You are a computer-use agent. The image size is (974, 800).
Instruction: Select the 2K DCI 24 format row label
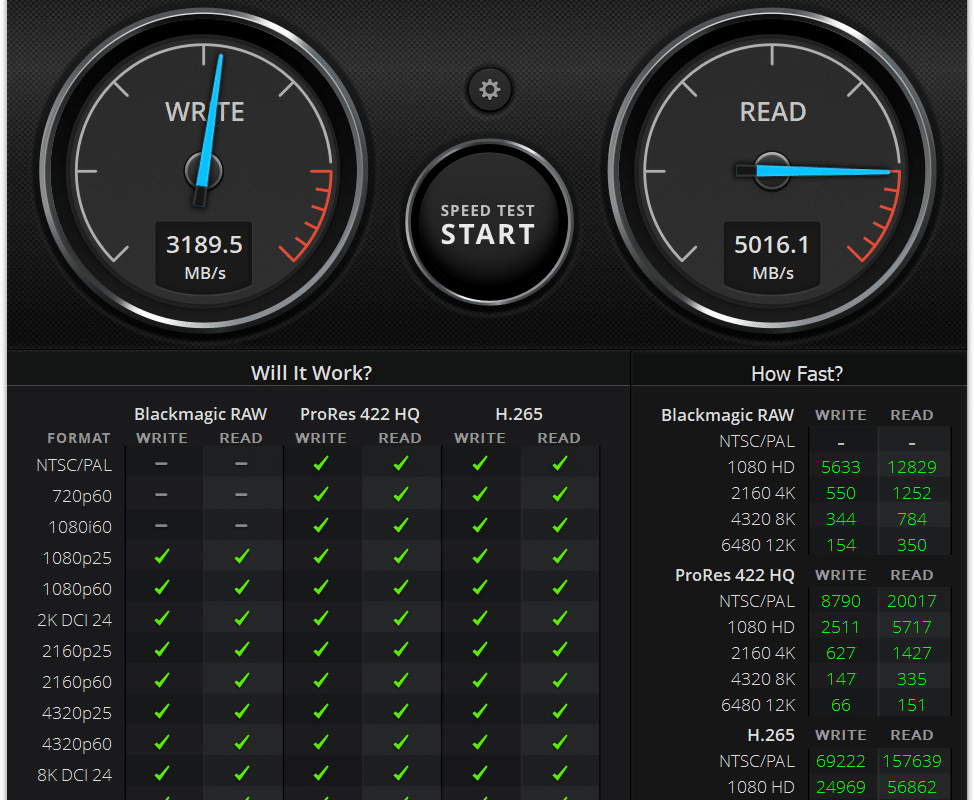(75, 620)
